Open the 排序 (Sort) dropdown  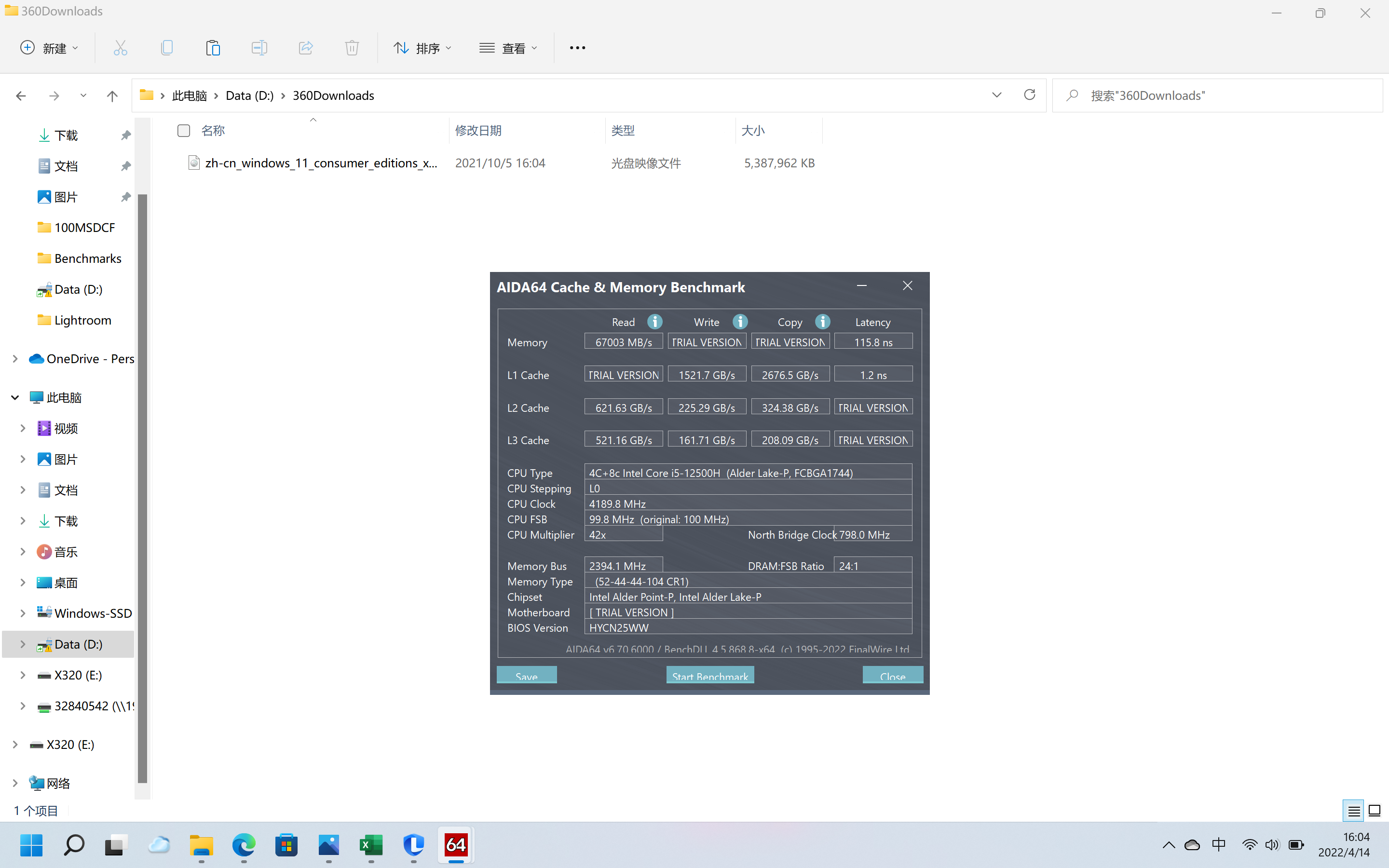coord(422,48)
